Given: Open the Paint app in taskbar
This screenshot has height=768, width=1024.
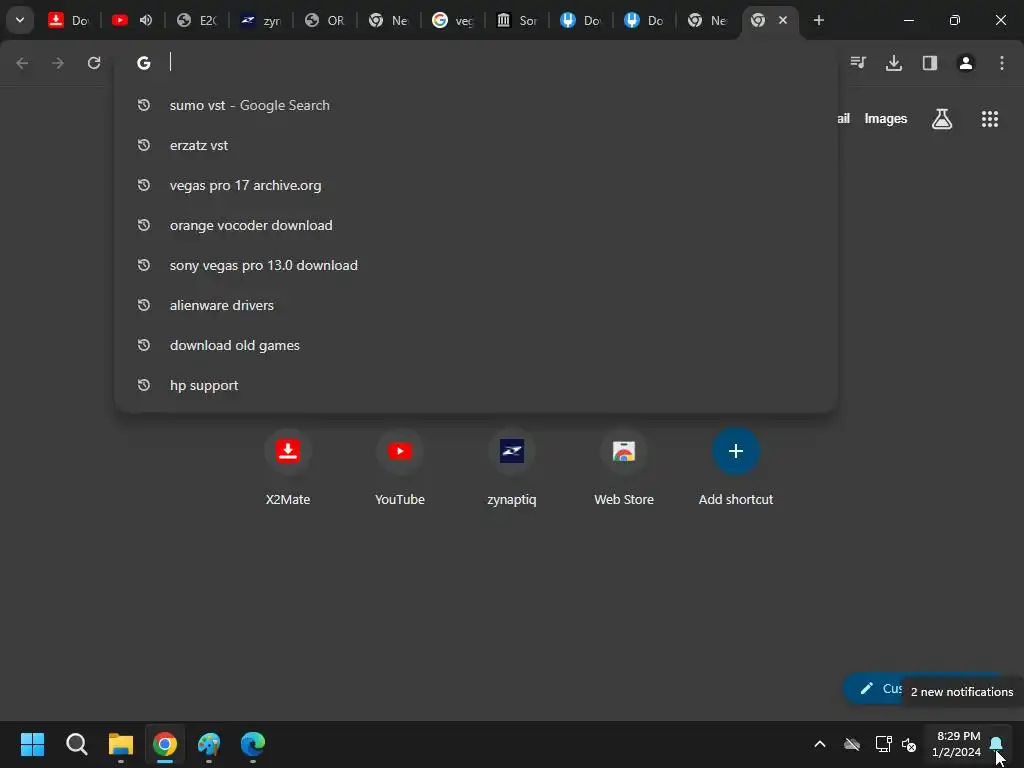Looking at the screenshot, I should pyautogui.click(x=209, y=744).
